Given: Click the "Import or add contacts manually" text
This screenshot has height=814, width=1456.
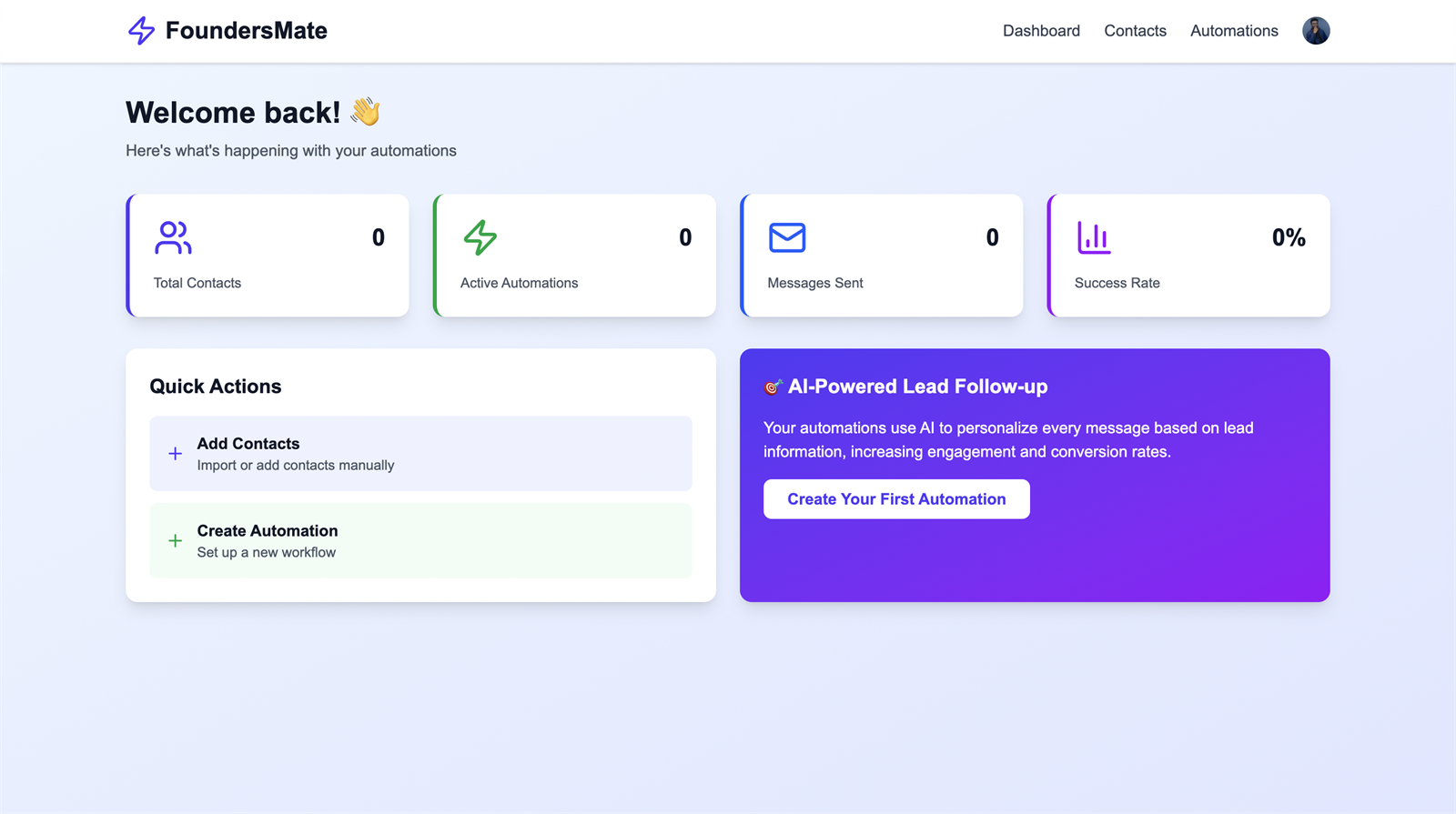Looking at the screenshot, I should click(296, 465).
